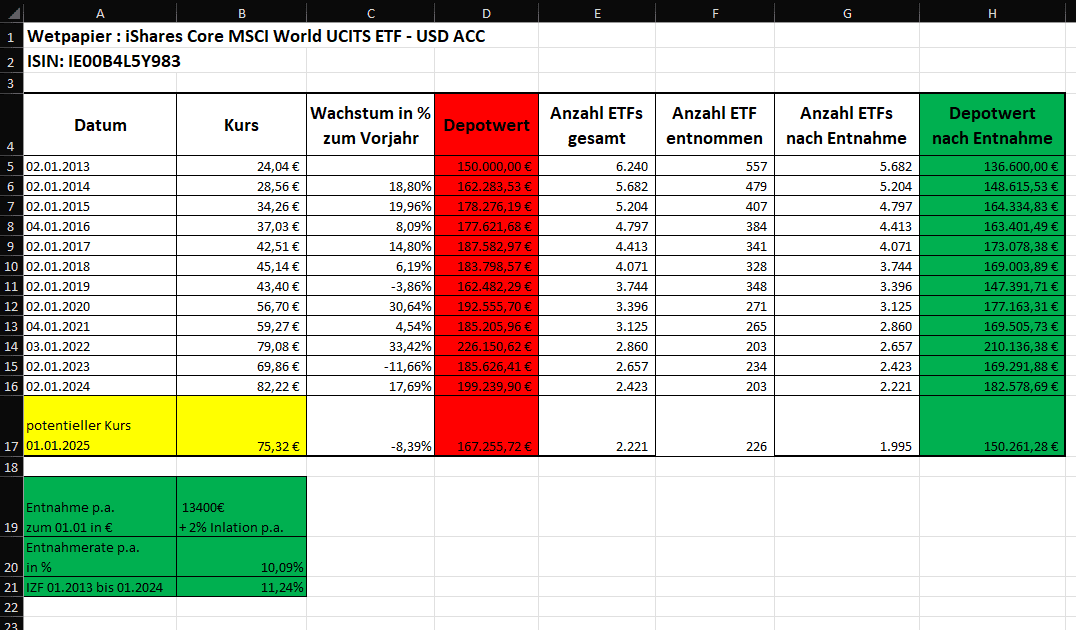Select Kurs cell 56,70 €
The image size is (1076, 630).
point(242,305)
